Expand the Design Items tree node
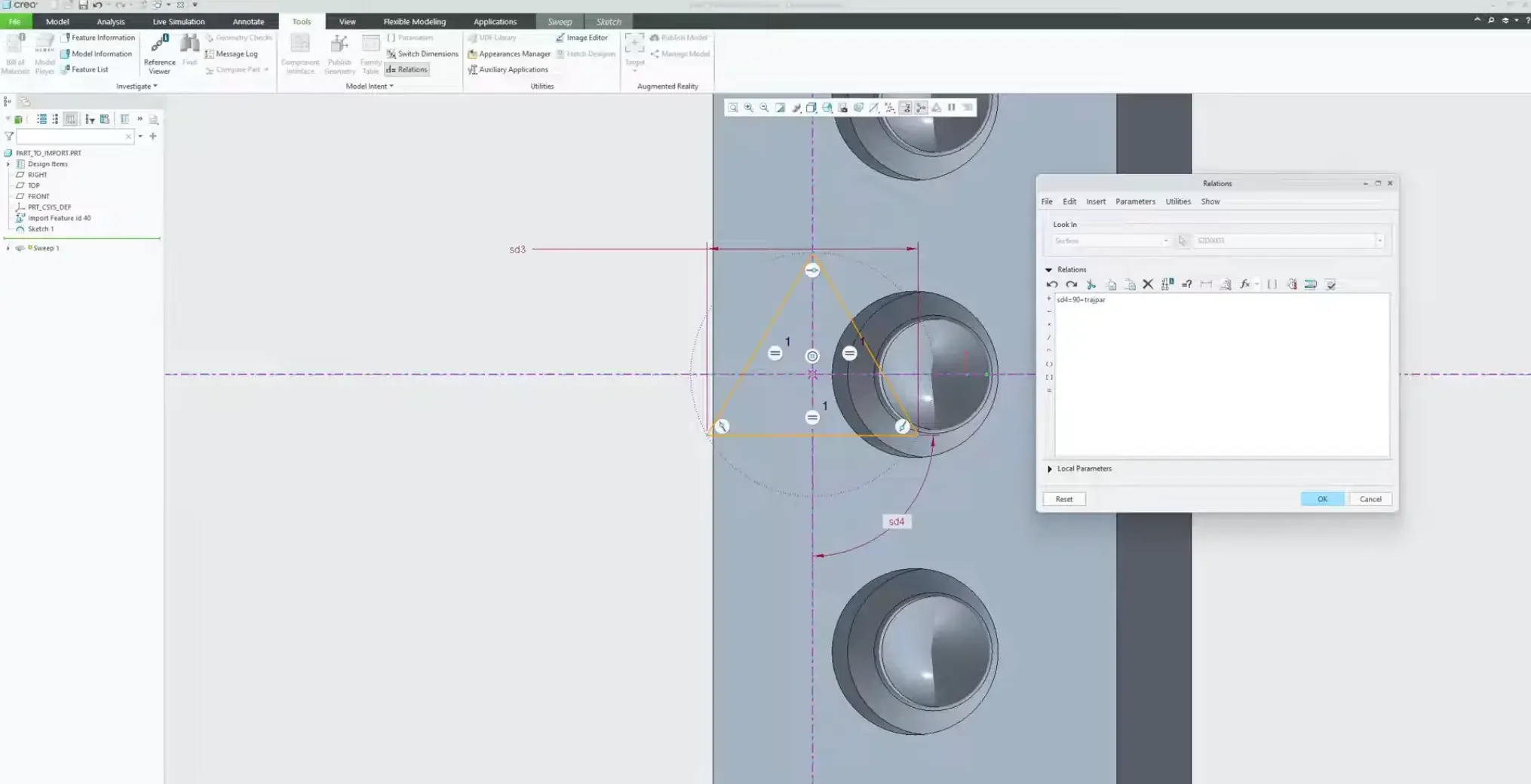Image resolution: width=1531 pixels, height=784 pixels. pyautogui.click(x=8, y=164)
